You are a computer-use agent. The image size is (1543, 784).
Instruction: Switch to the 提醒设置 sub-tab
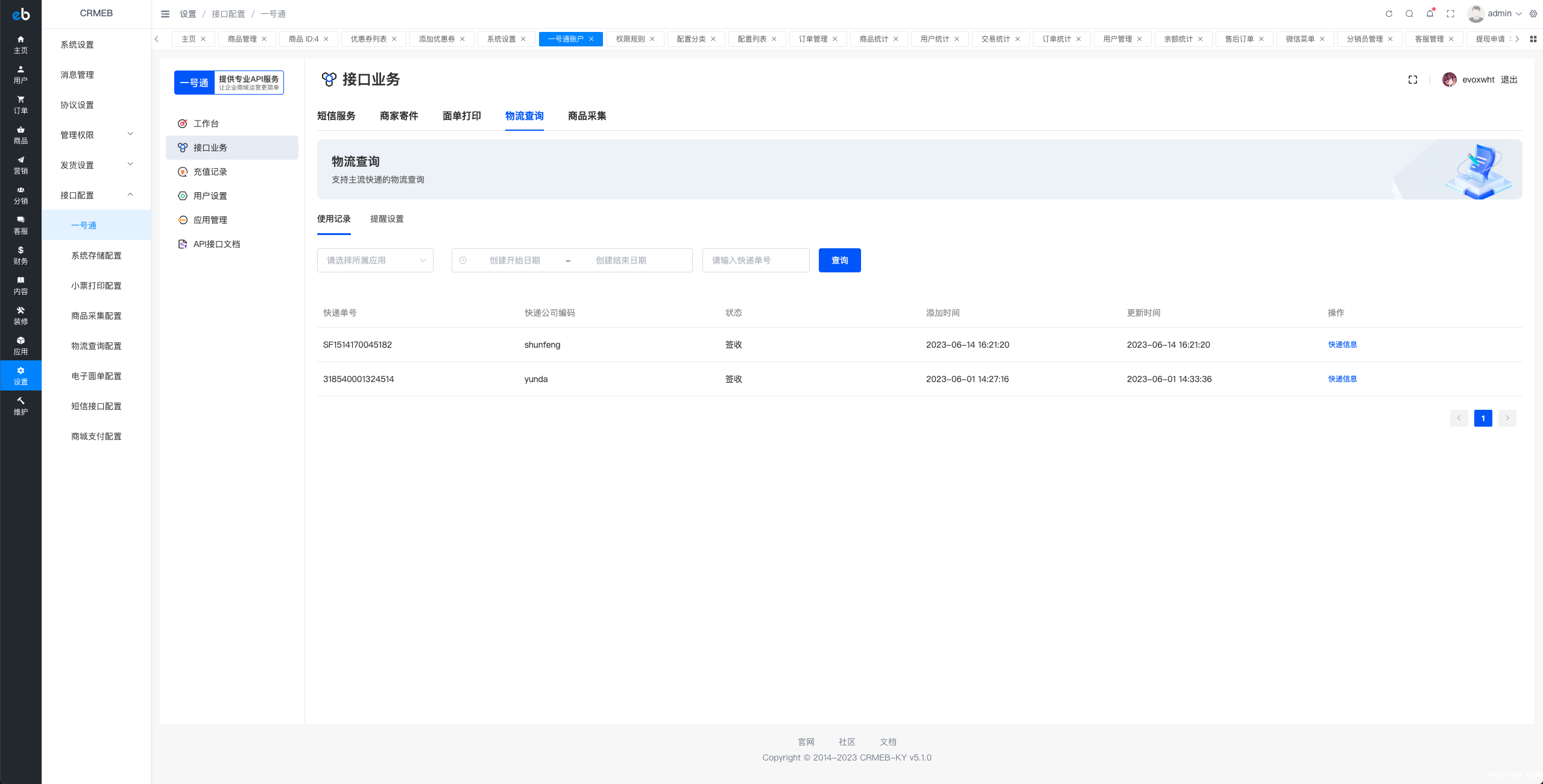coord(387,219)
